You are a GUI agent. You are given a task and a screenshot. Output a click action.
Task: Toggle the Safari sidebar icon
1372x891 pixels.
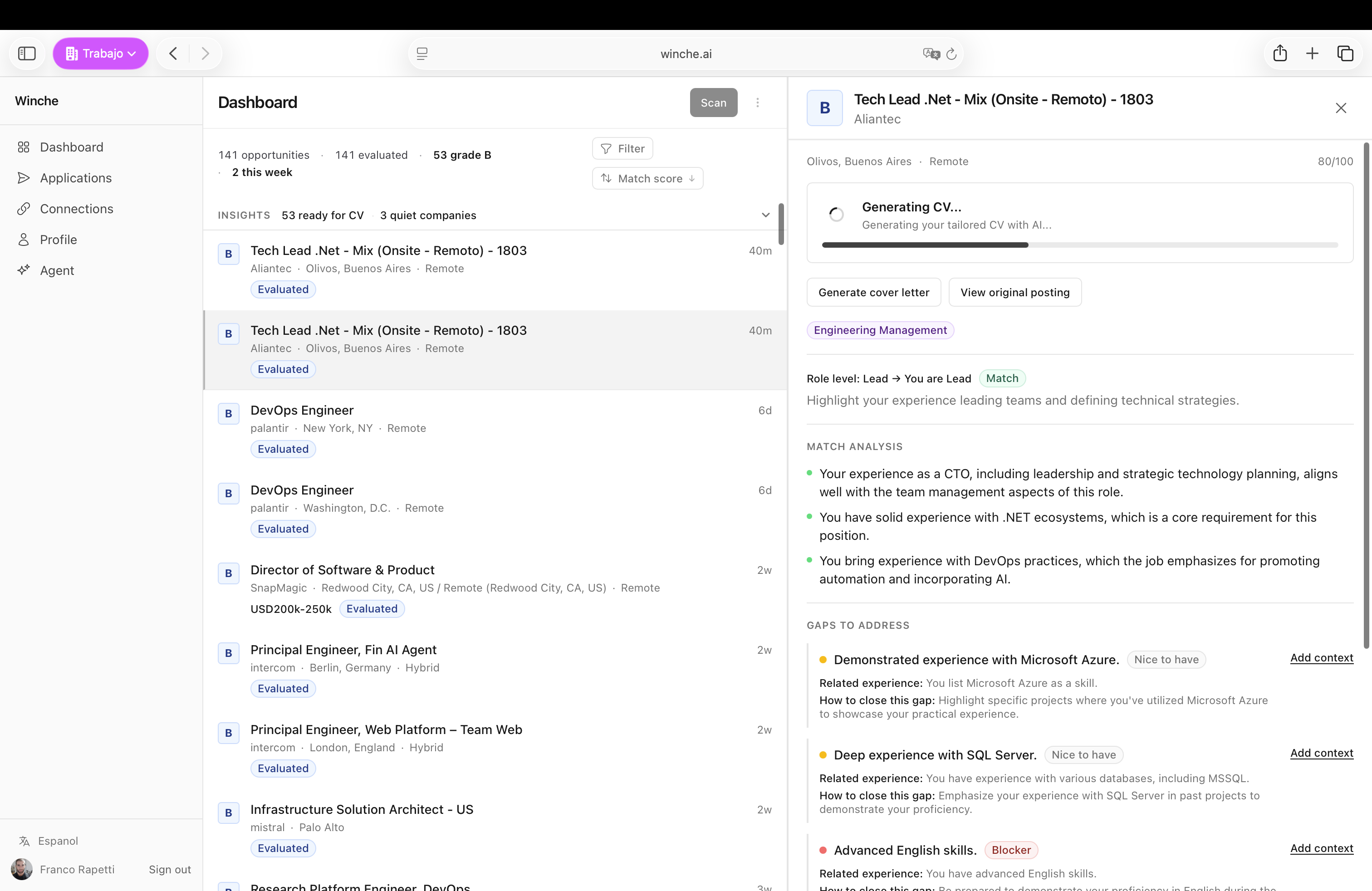[26, 54]
